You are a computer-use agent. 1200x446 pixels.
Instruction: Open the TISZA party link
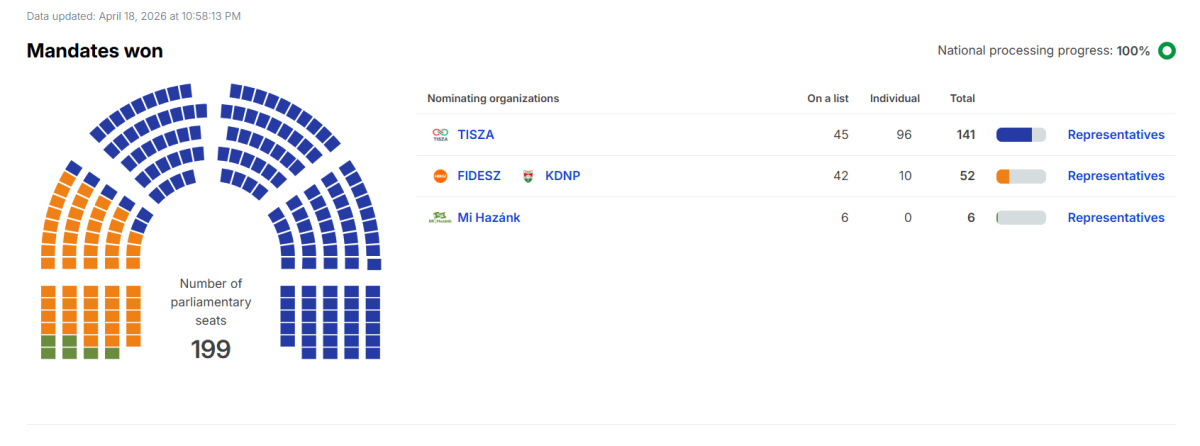(476, 135)
